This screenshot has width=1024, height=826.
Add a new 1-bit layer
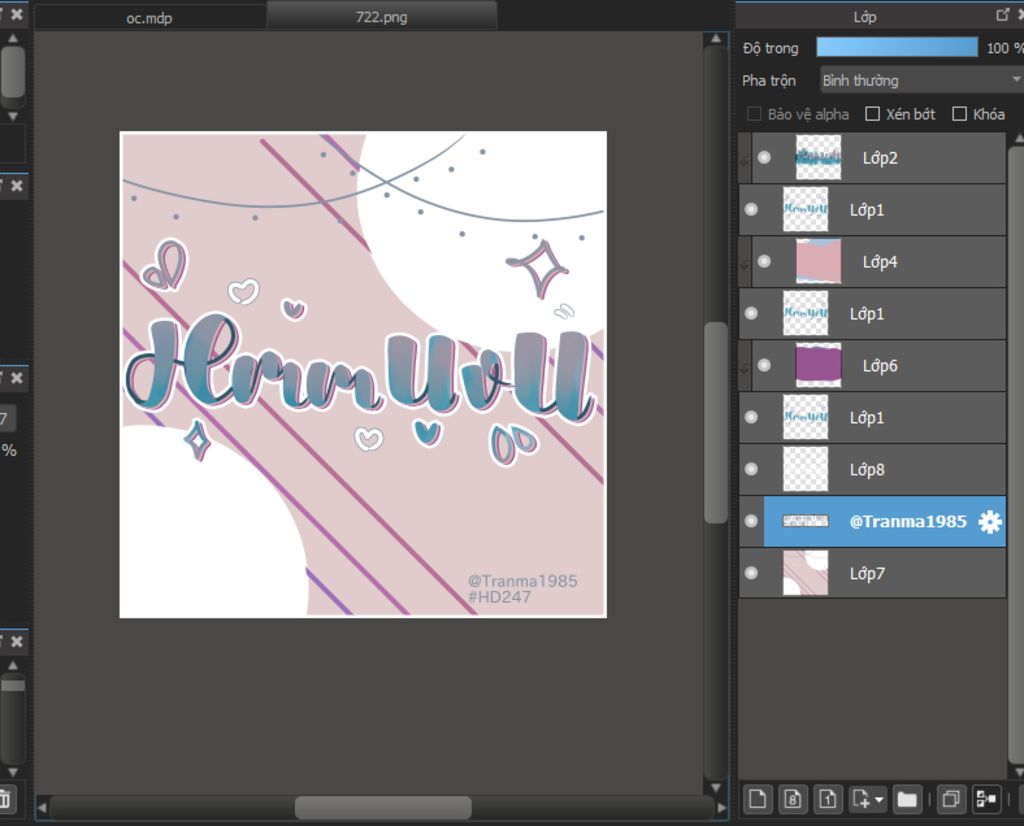pos(828,799)
